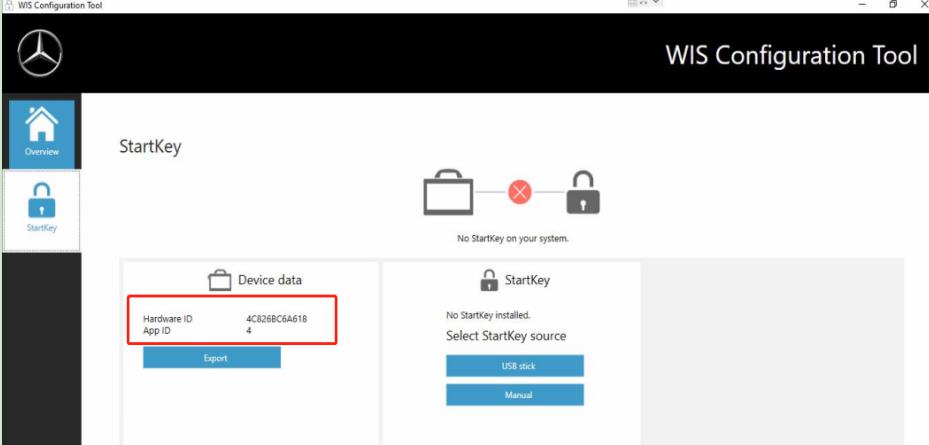Viewport: 929px width, 445px height.
Task: Click the App ID value 4
Action: [249, 331]
